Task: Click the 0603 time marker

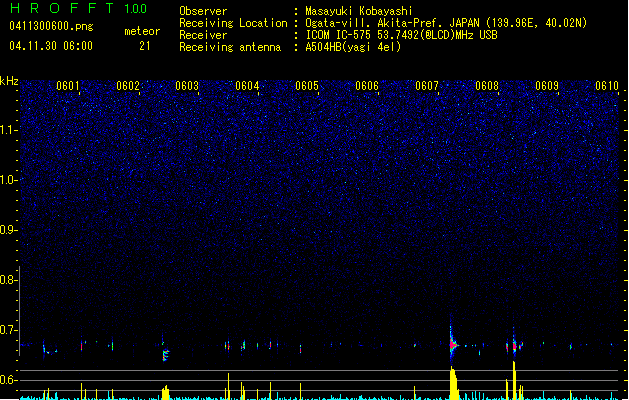Action: click(x=187, y=86)
